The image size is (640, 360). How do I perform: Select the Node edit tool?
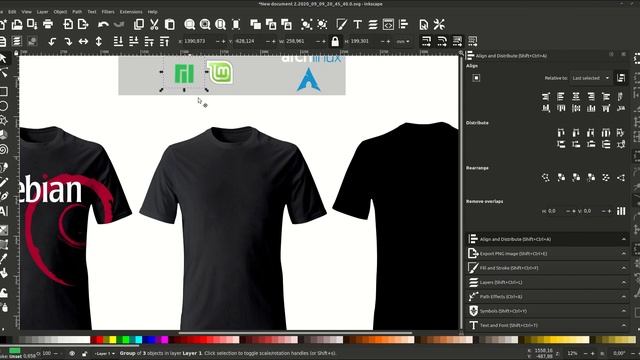(3, 73)
